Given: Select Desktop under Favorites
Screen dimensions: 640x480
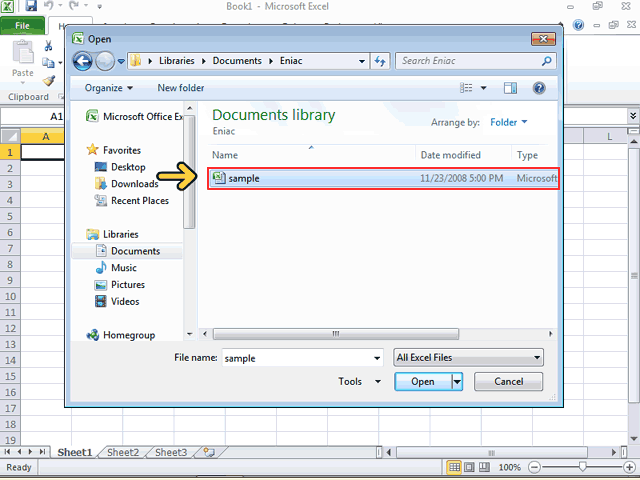Looking at the screenshot, I should (120, 167).
